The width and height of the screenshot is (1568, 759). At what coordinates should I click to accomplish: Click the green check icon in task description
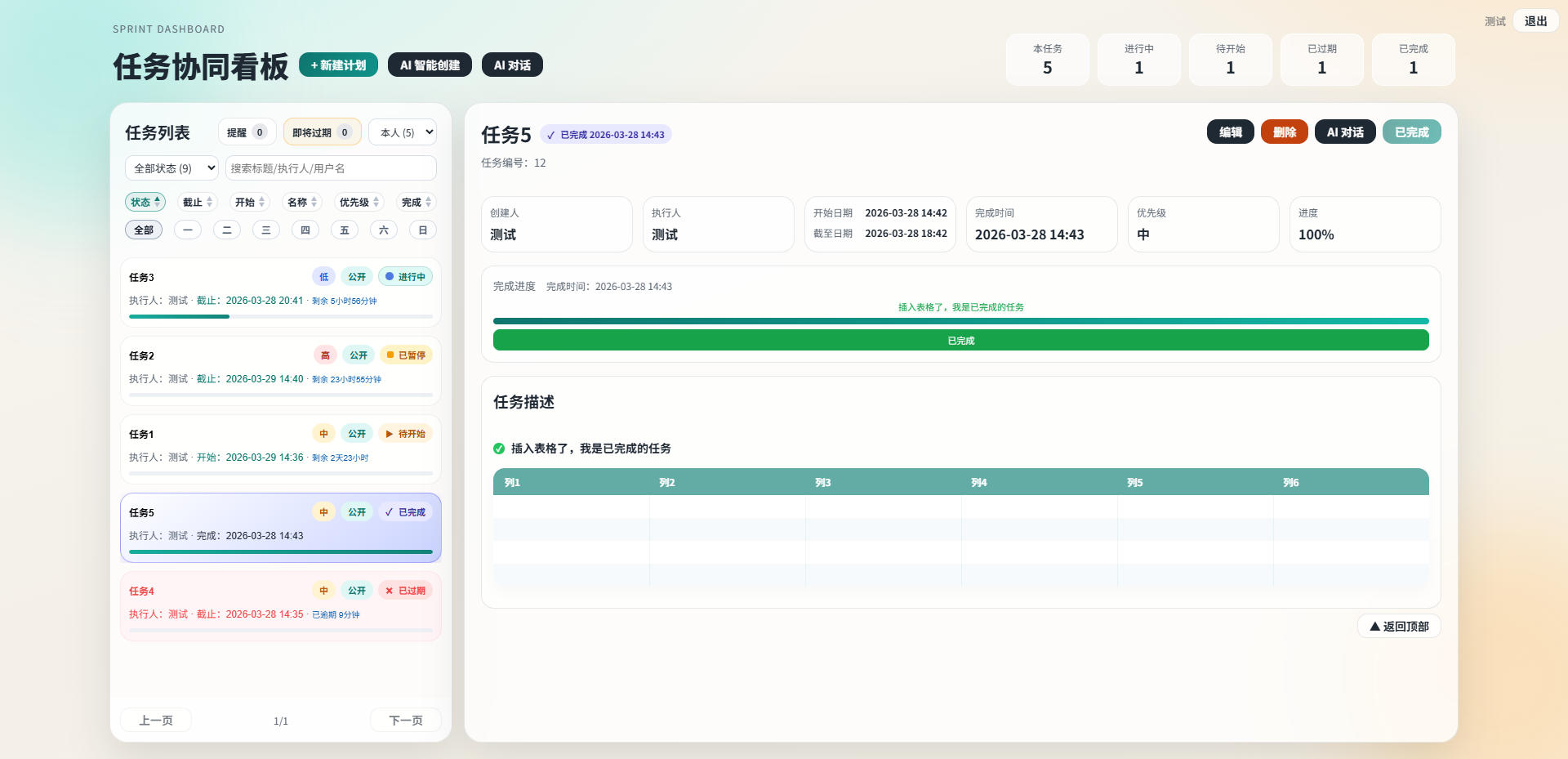point(499,449)
